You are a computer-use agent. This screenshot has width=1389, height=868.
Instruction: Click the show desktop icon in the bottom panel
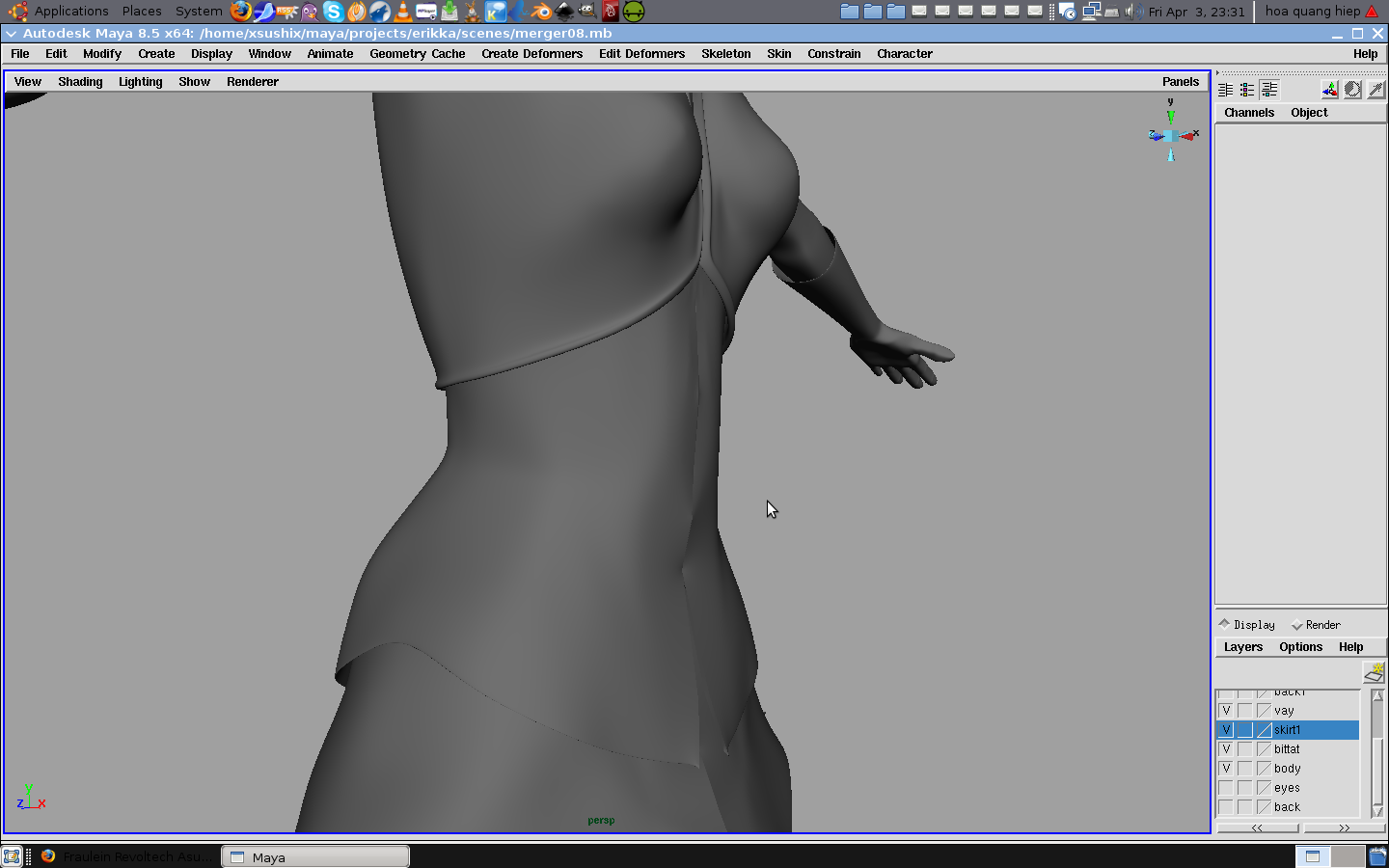pyautogui.click(x=12, y=856)
